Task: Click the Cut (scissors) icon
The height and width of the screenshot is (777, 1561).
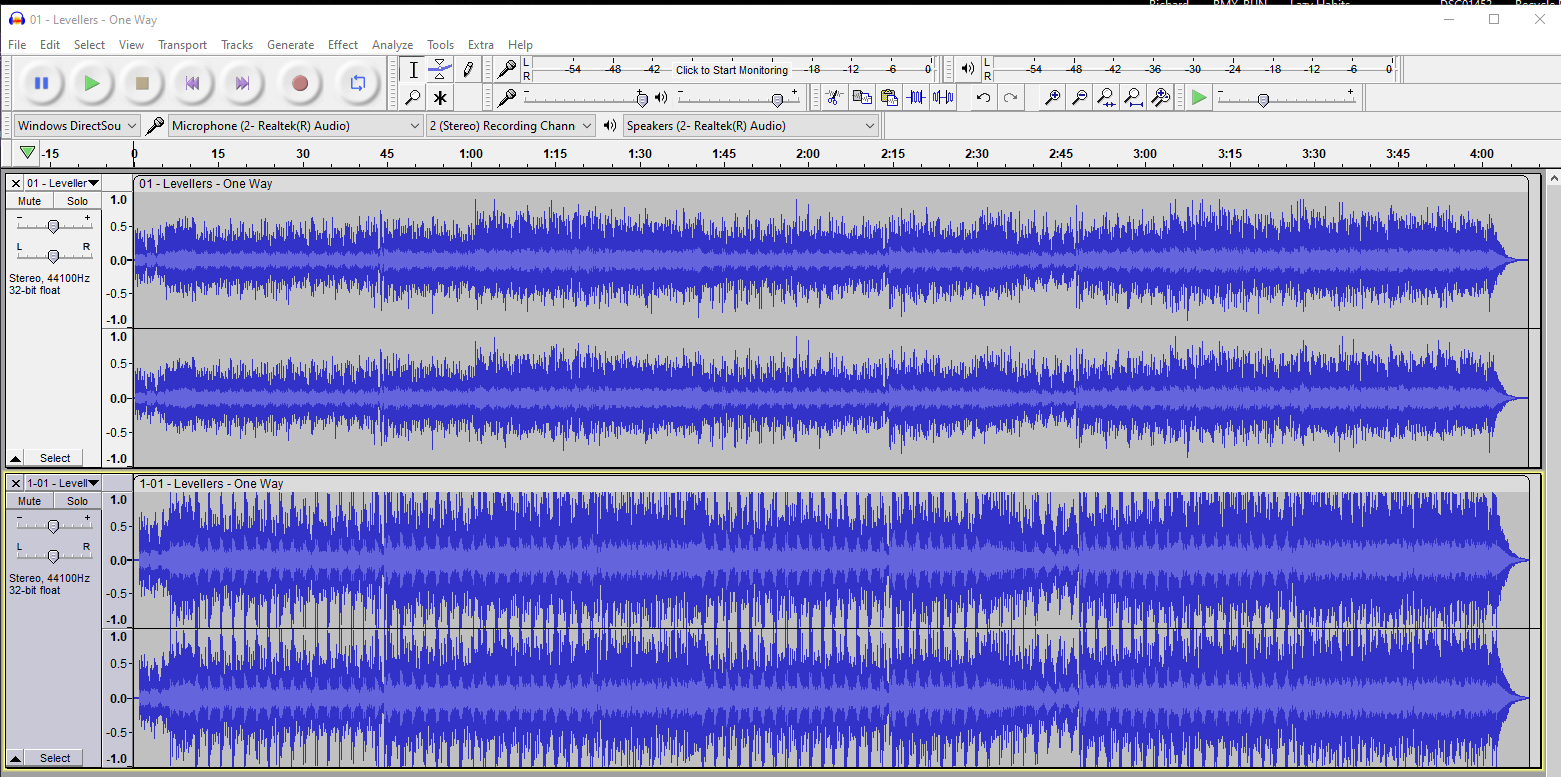Action: [834, 98]
